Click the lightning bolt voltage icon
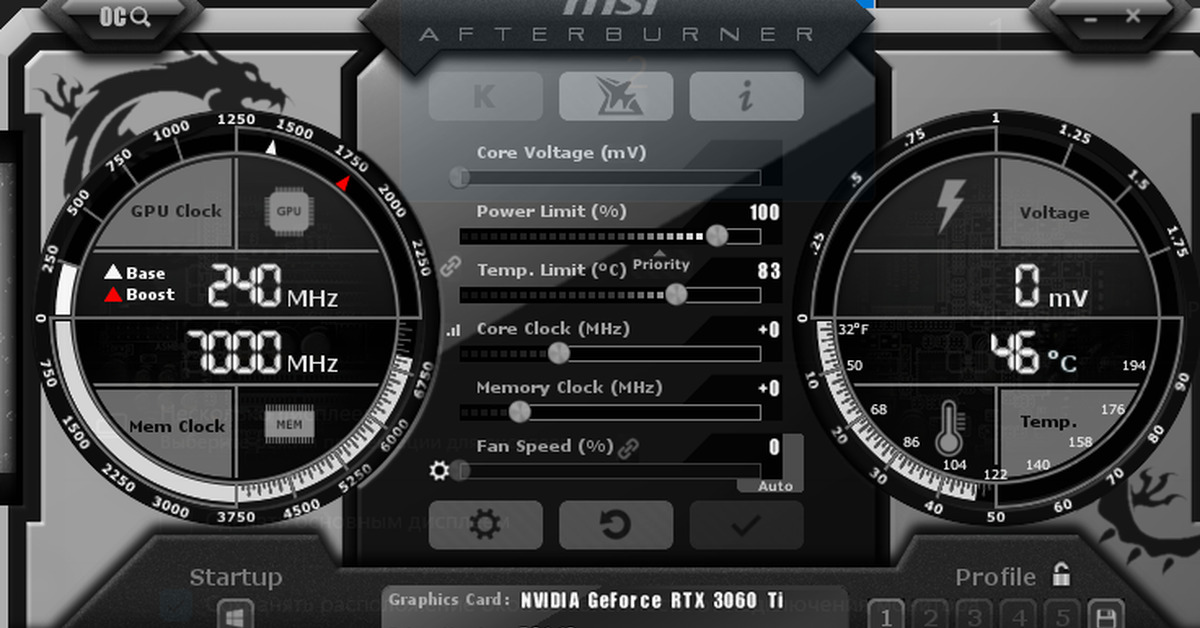The height and width of the screenshot is (628, 1200). (949, 206)
